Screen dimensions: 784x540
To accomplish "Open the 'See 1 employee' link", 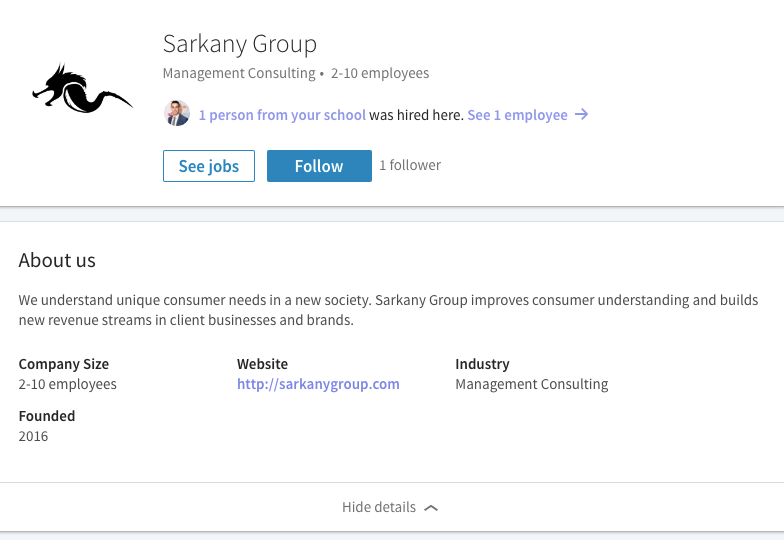I will pyautogui.click(x=517, y=115).
